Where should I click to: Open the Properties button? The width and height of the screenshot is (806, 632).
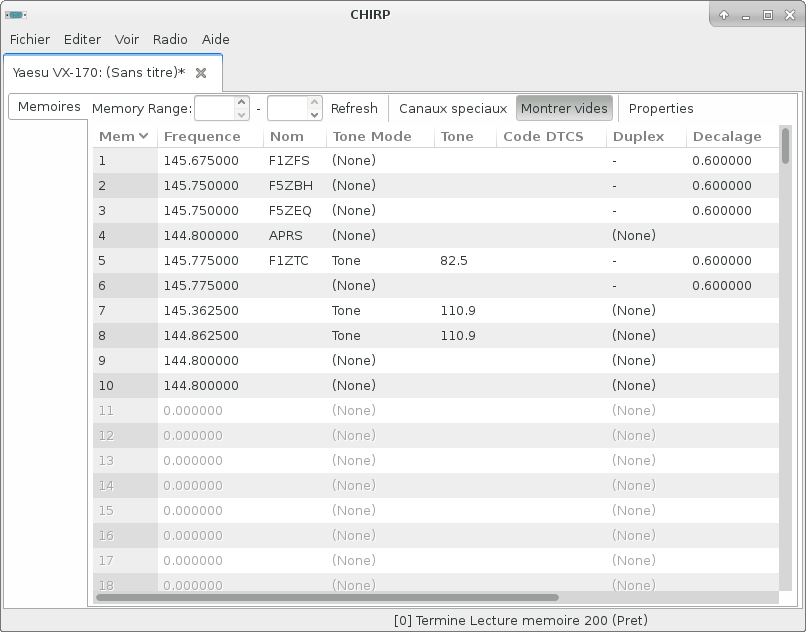[661, 109]
